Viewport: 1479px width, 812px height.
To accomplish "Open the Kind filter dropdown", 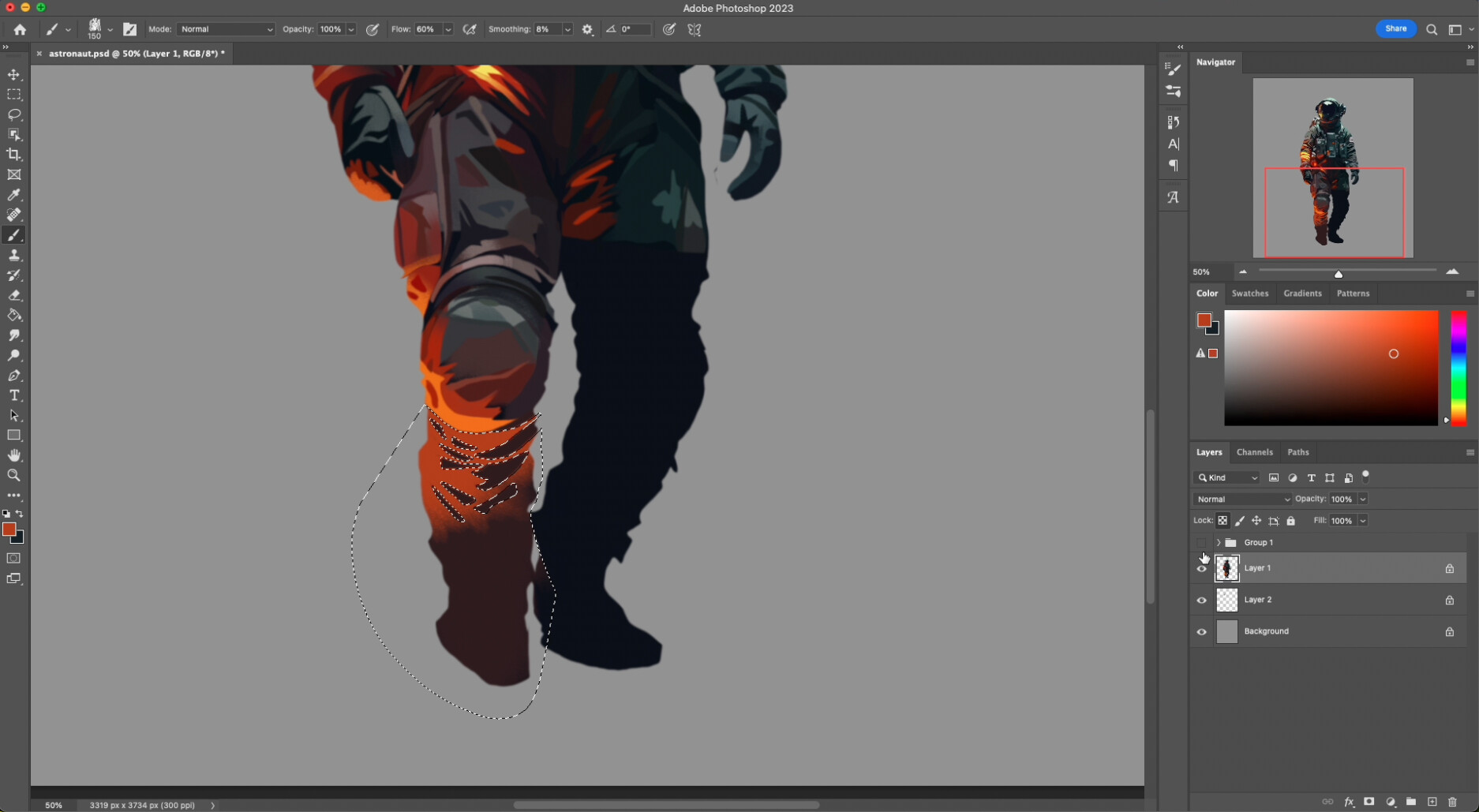I will (x=1226, y=477).
